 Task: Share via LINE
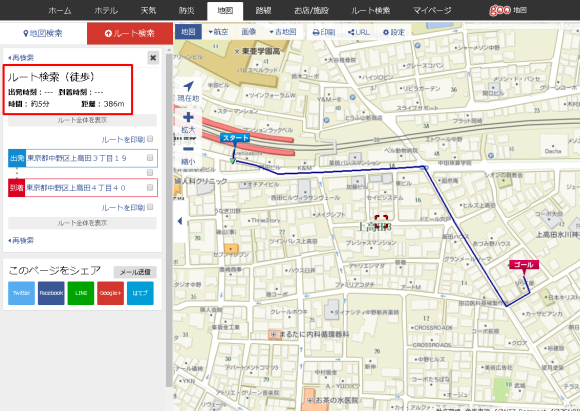pos(81,293)
